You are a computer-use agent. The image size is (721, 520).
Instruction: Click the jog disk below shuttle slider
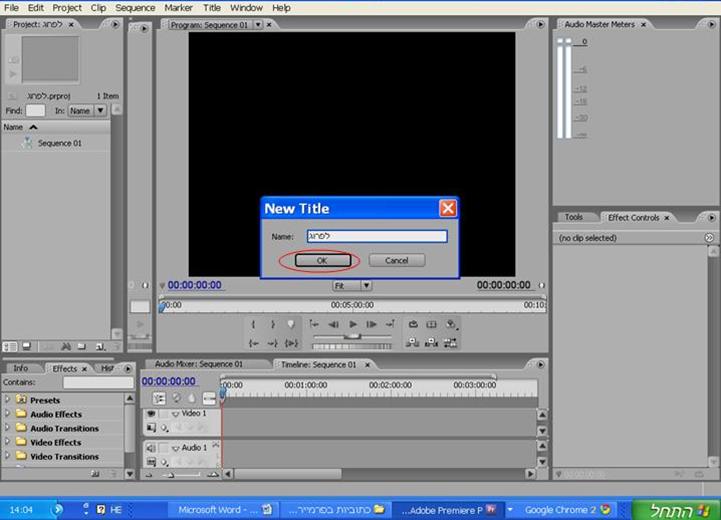tap(352, 346)
